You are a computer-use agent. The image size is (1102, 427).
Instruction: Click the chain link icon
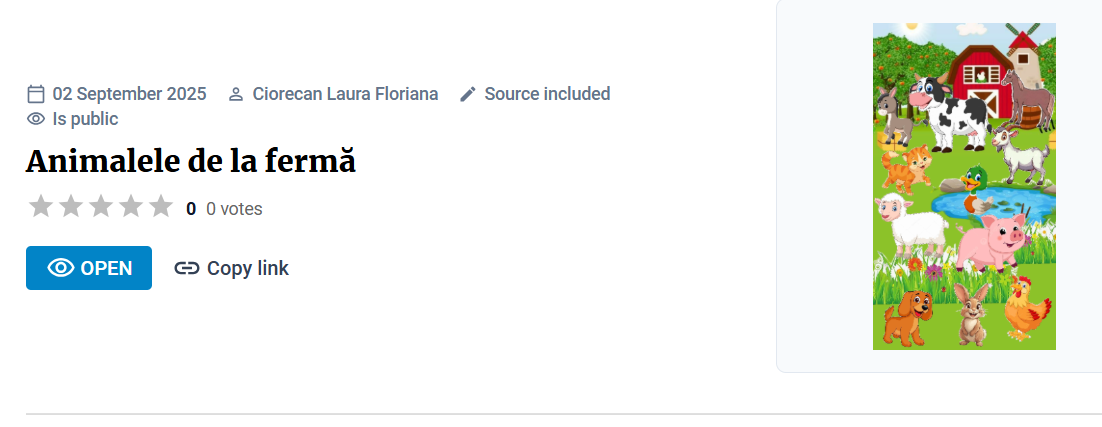(x=187, y=268)
